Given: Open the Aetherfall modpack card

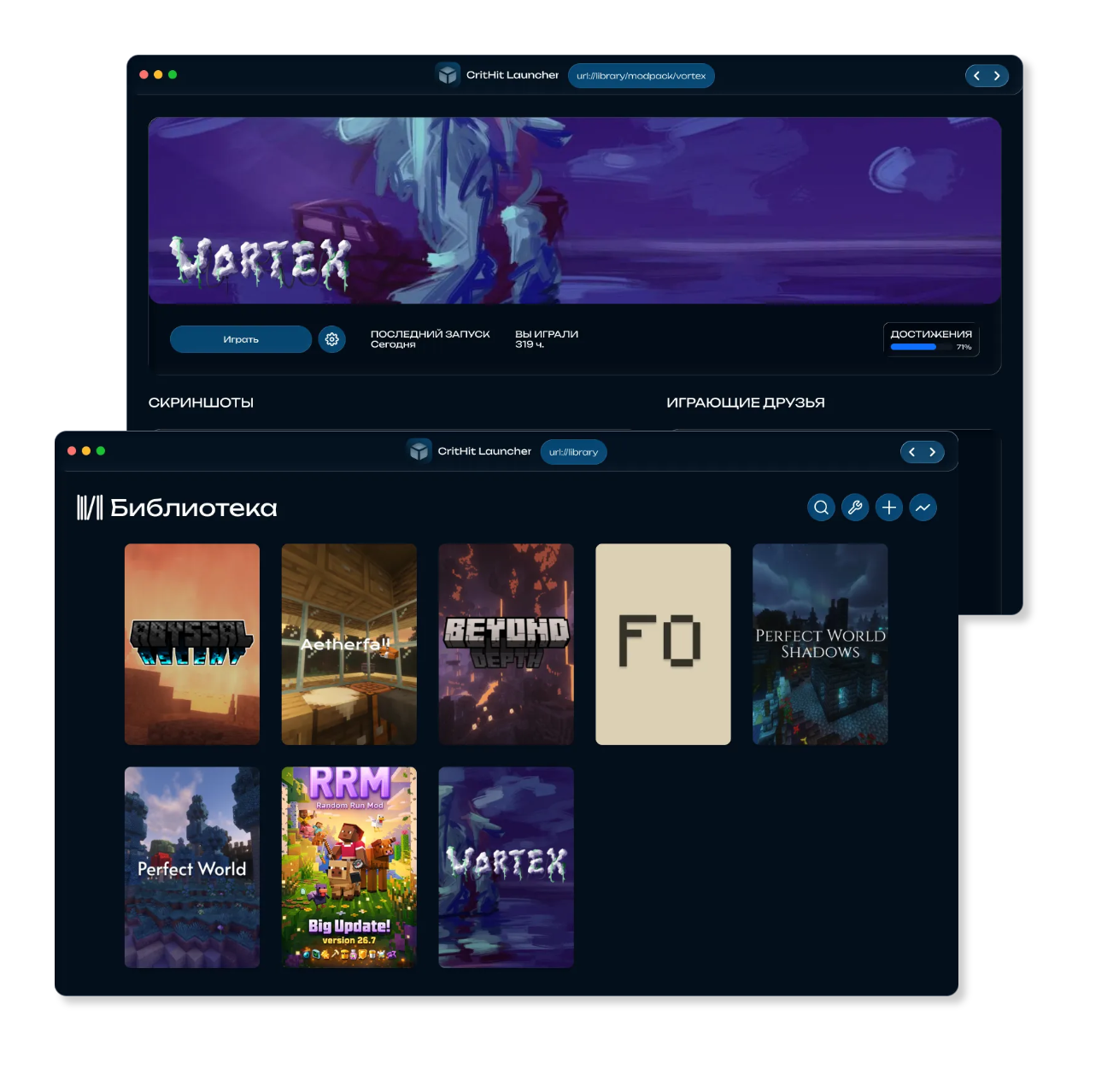Looking at the screenshot, I should [x=349, y=644].
